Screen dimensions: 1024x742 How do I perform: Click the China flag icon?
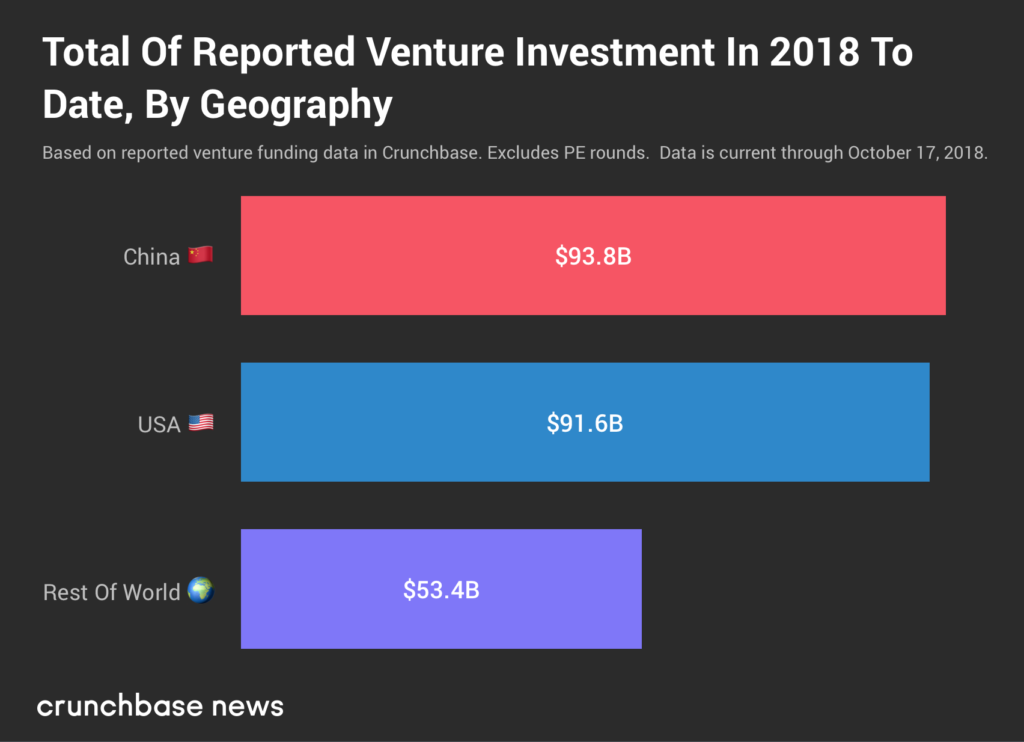pos(200,255)
